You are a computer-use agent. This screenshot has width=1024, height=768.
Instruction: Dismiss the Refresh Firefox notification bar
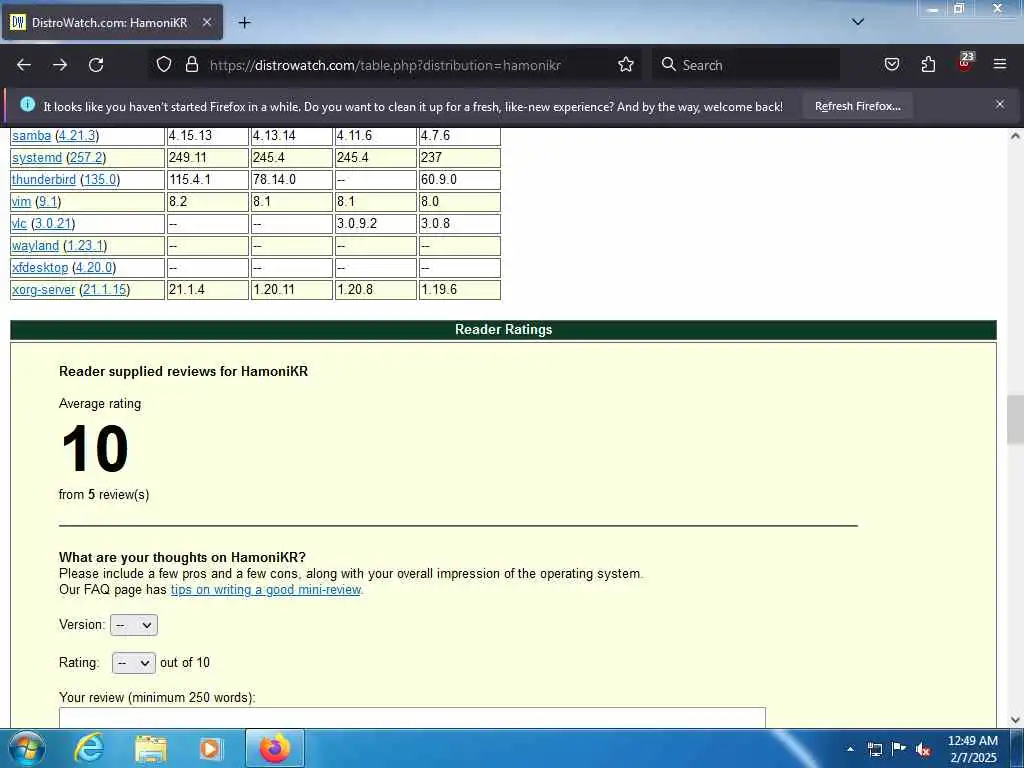click(1000, 104)
